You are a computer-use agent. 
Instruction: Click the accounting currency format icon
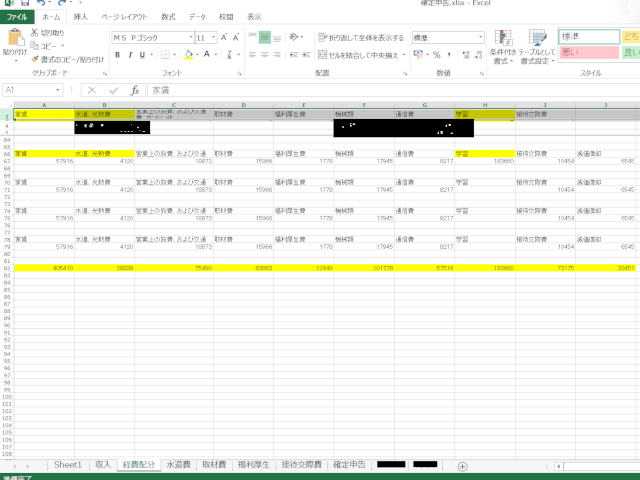(x=418, y=54)
